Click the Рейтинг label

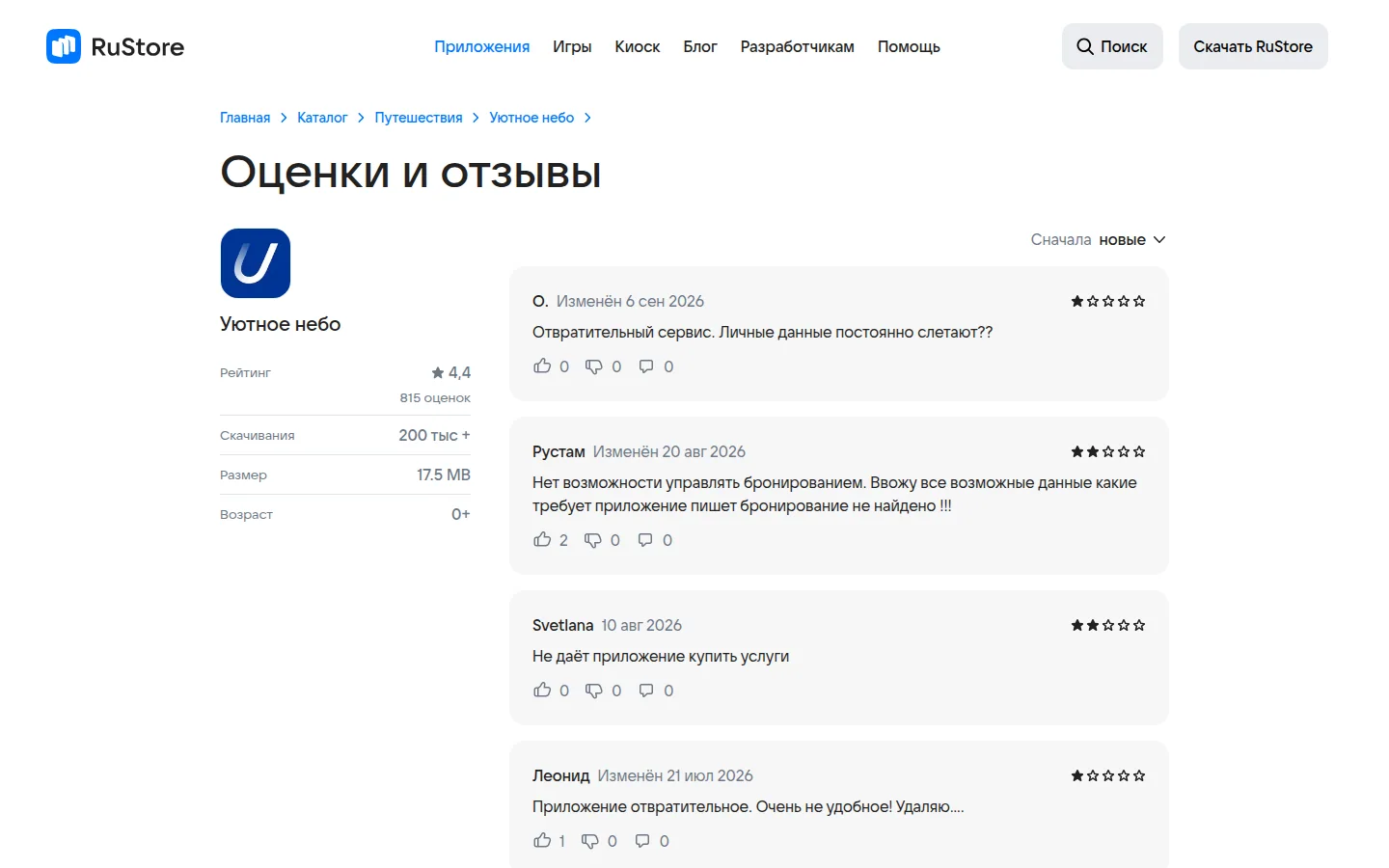(245, 372)
